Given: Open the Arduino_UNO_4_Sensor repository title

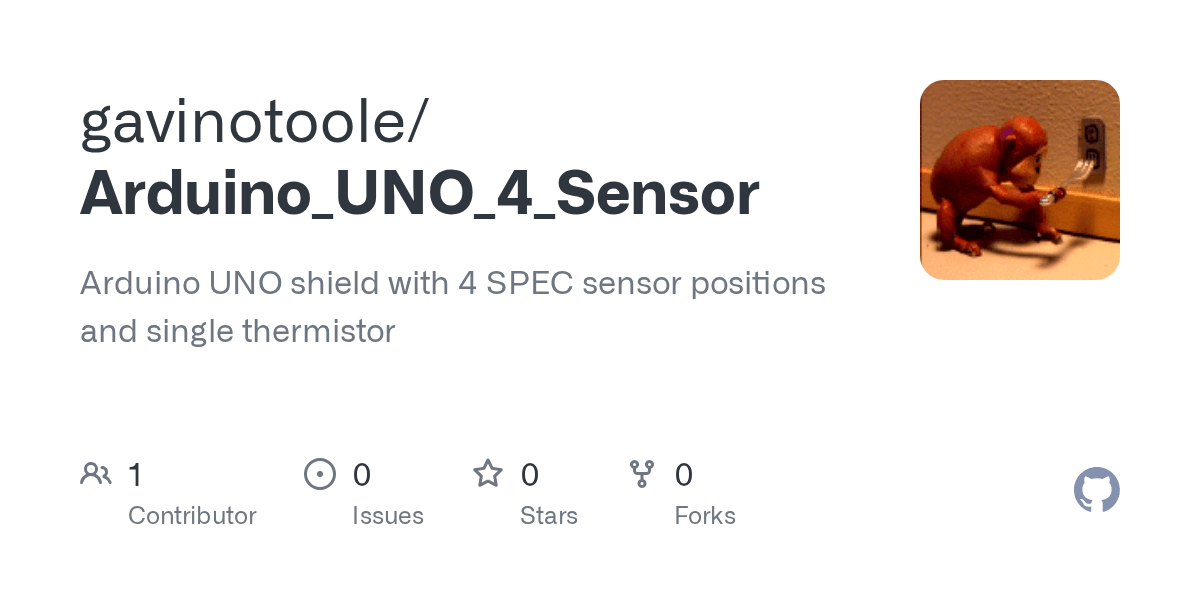Looking at the screenshot, I should coord(419,194).
